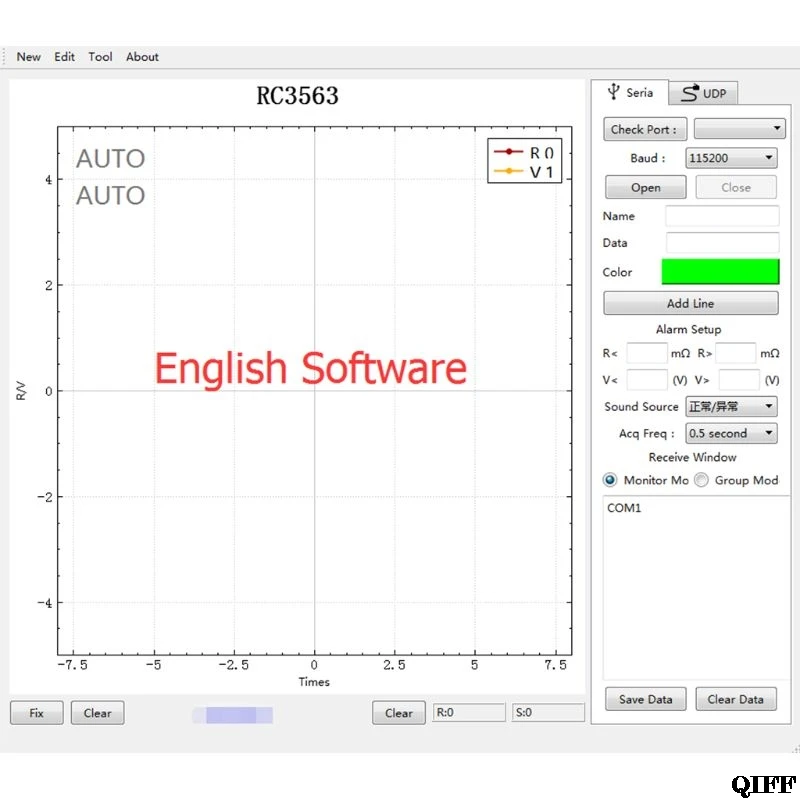
Task: Click the Clear Data button
Action: (x=736, y=699)
